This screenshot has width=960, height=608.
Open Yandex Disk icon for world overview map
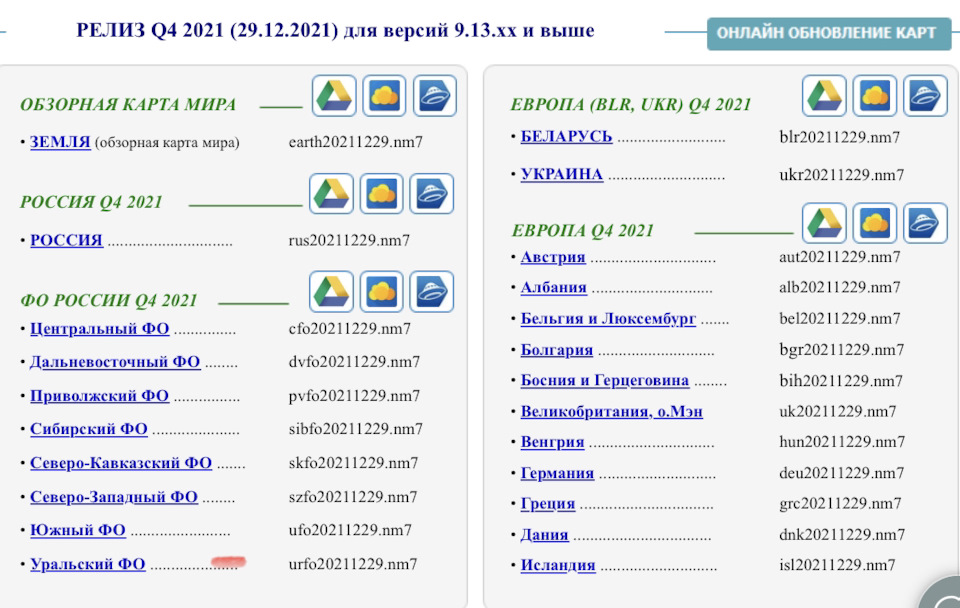[435, 96]
